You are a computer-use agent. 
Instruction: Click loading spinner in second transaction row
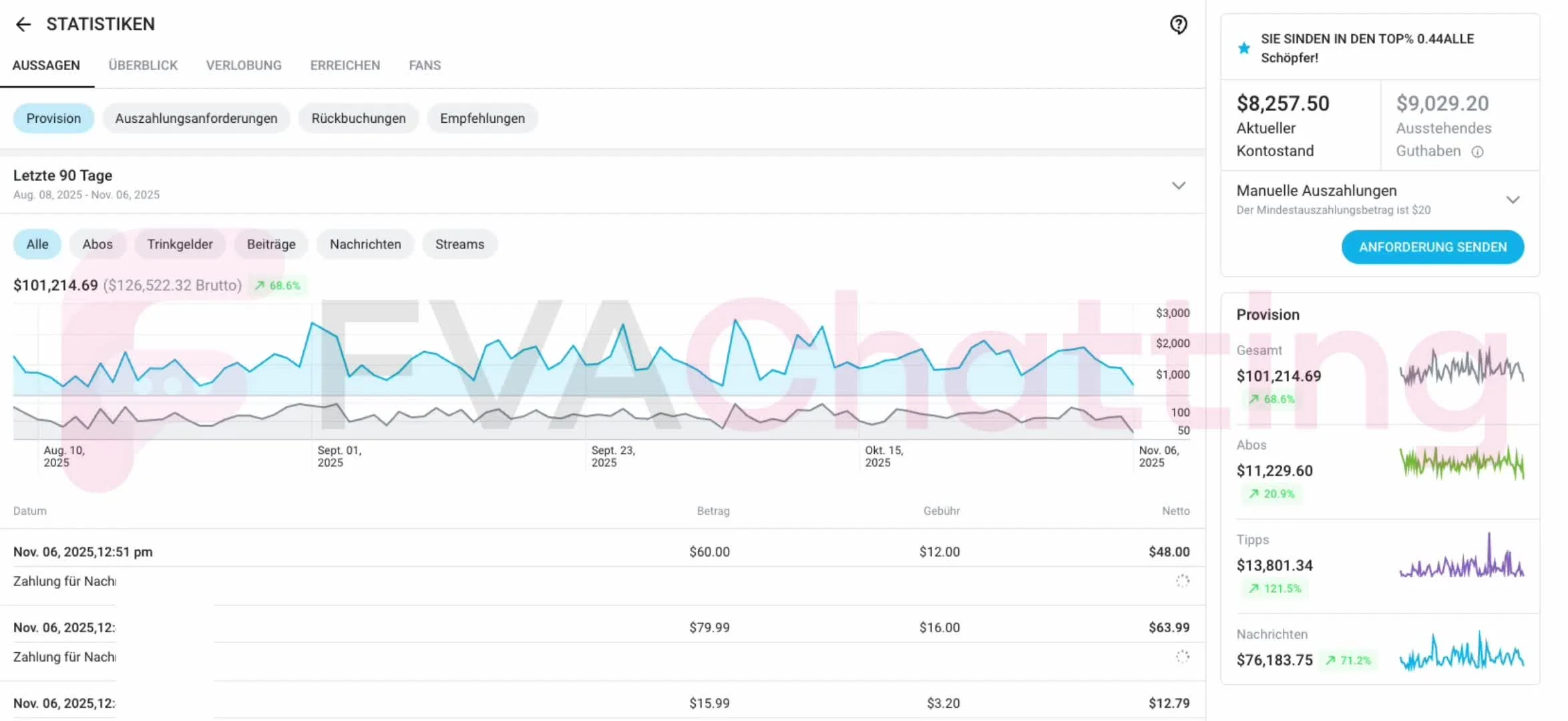click(x=1183, y=657)
